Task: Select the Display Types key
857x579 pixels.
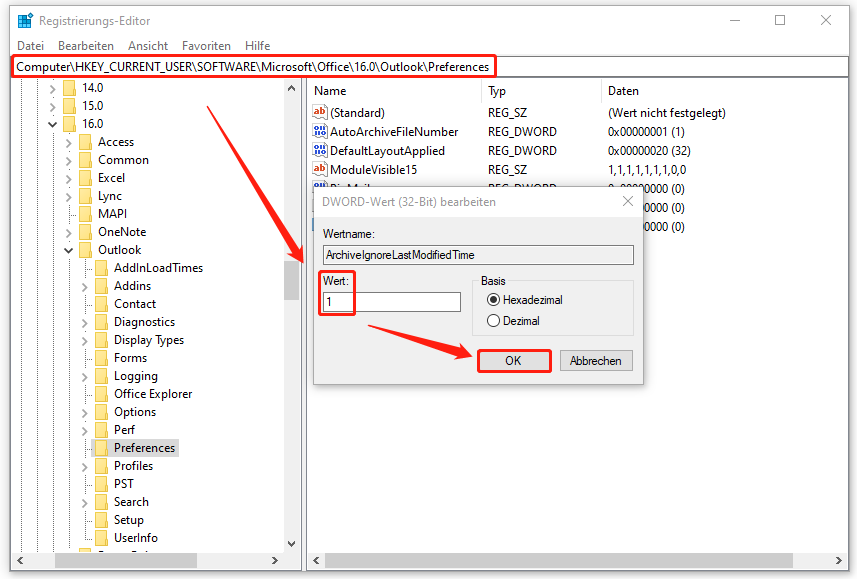Action: (149, 340)
